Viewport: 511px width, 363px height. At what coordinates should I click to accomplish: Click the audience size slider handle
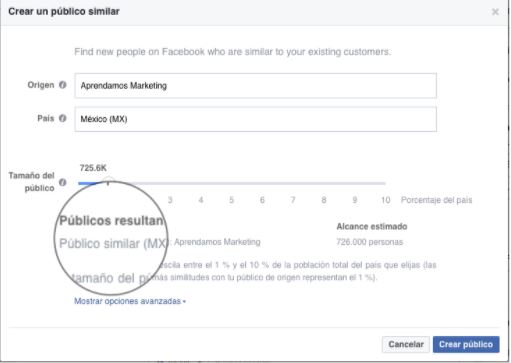(108, 182)
